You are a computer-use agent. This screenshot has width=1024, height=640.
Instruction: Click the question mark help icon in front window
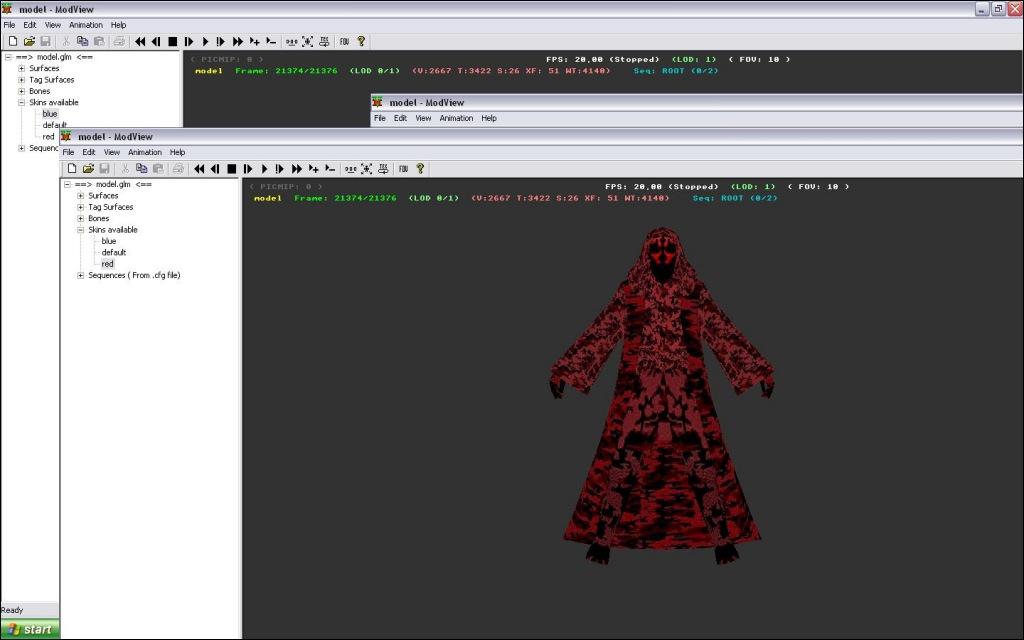pos(420,169)
